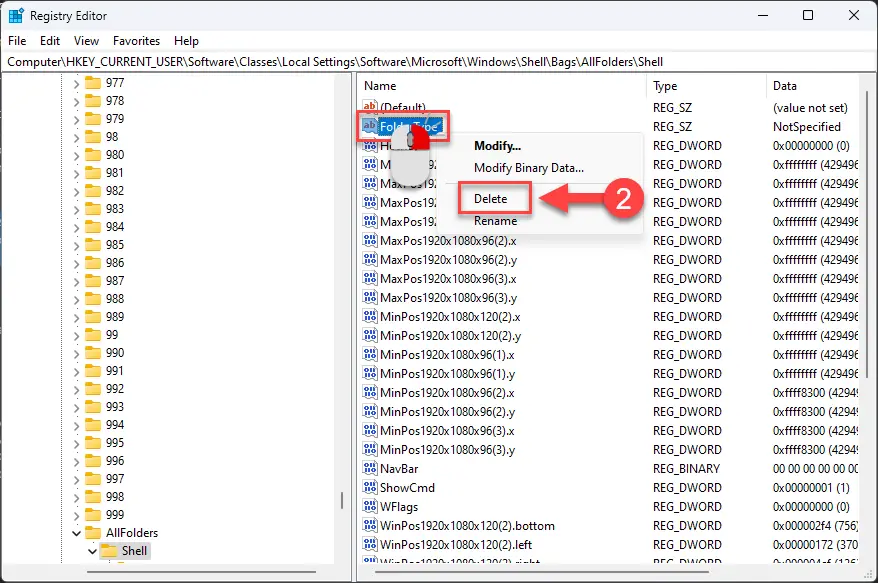Click the MinPos1920x1080x96(3).x value icon
This screenshot has height=583, width=878.
(x=370, y=431)
